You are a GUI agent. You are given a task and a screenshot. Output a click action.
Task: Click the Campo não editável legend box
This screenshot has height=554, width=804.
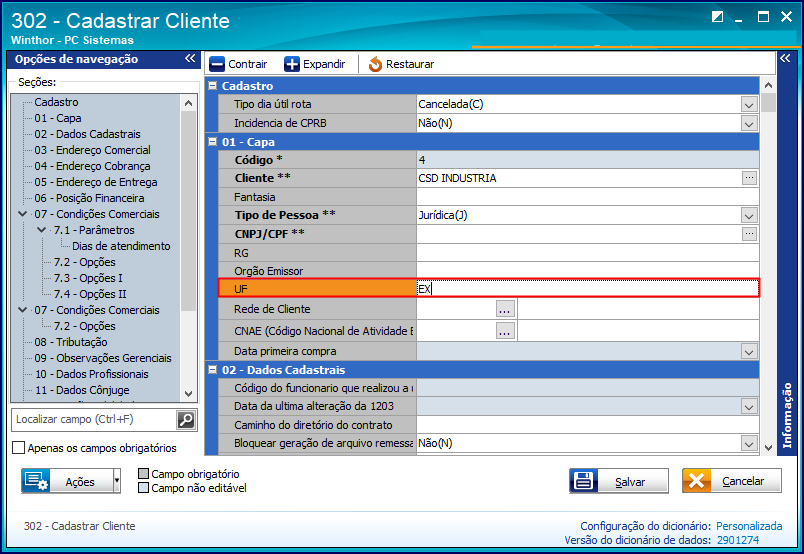[x=144, y=488]
